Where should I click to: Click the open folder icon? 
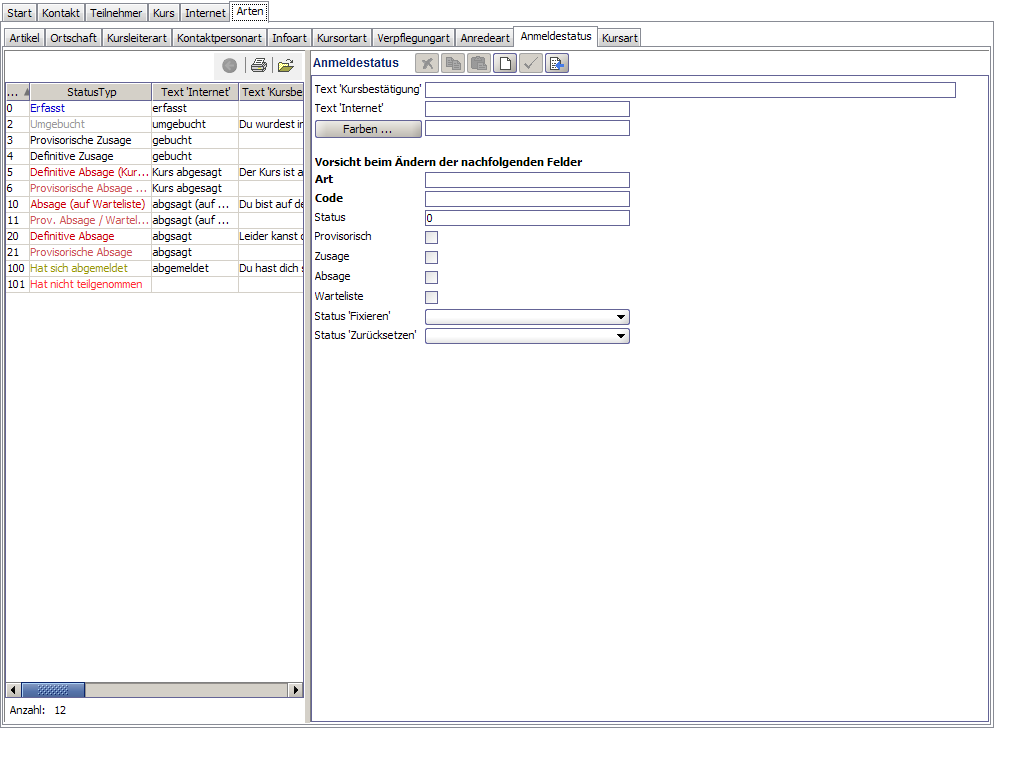(x=285, y=65)
